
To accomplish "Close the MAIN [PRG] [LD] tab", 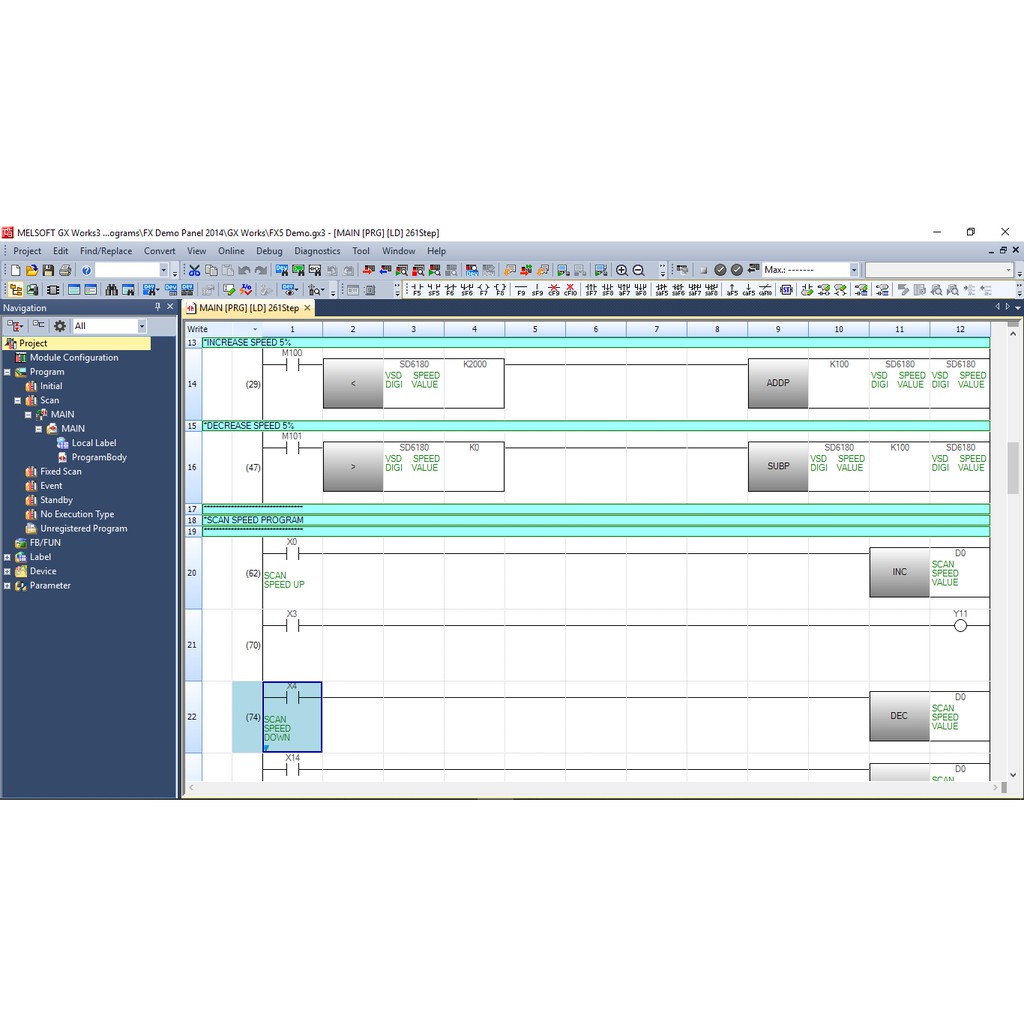I will (x=307, y=308).
